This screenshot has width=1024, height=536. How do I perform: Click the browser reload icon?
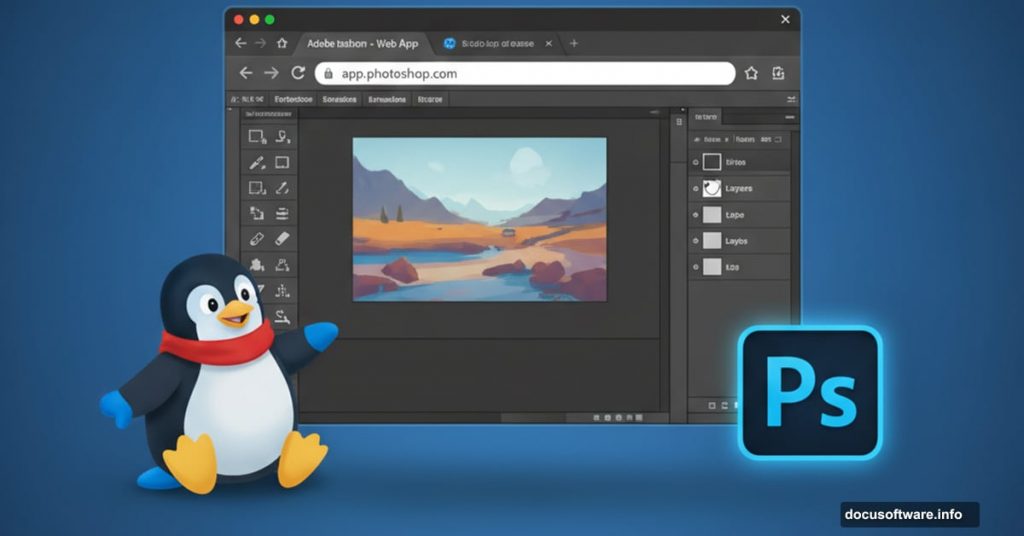coord(297,73)
